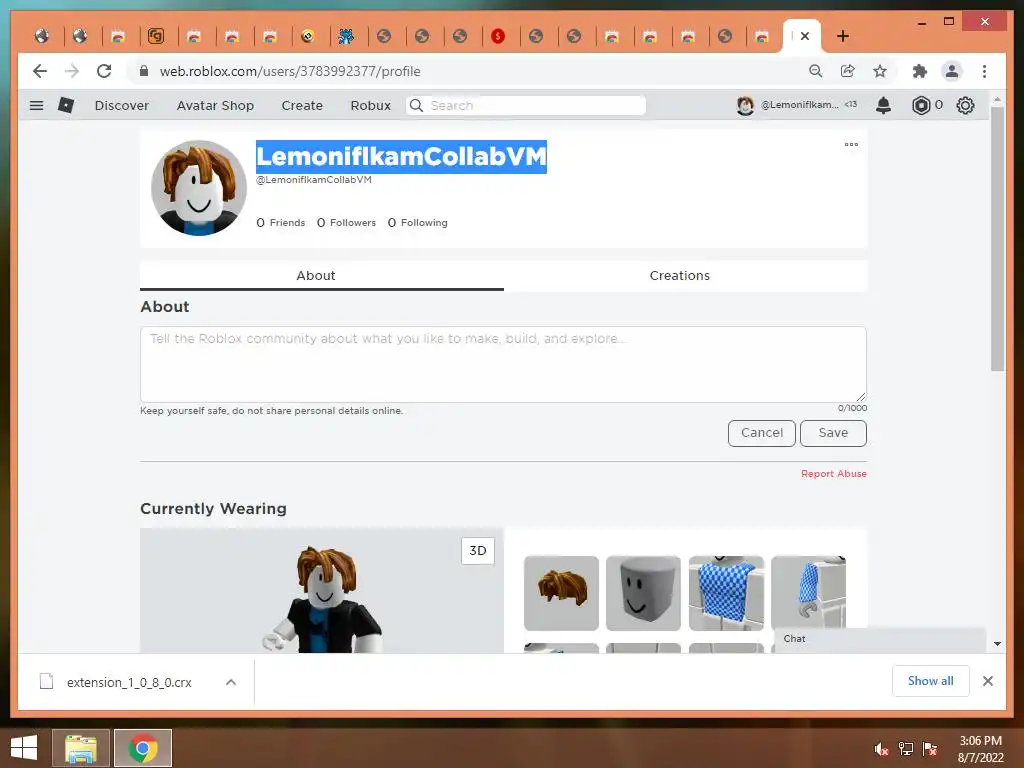Click the Report Abuse link

[834, 473]
